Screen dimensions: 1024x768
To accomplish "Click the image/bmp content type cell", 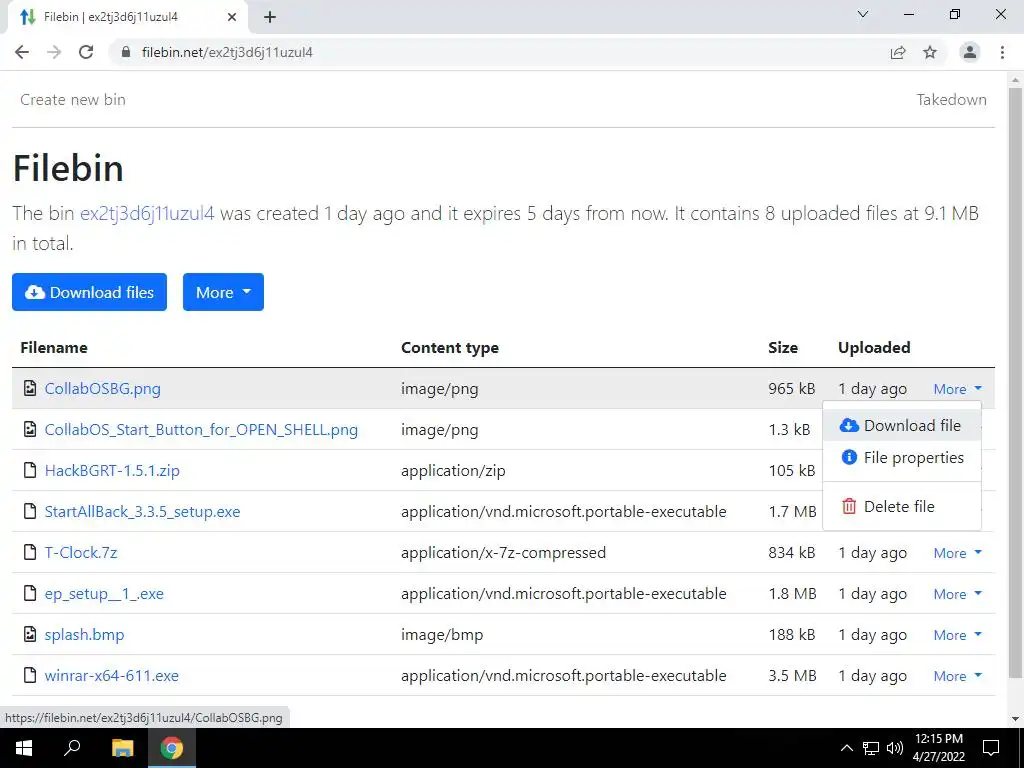I will [442, 634].
